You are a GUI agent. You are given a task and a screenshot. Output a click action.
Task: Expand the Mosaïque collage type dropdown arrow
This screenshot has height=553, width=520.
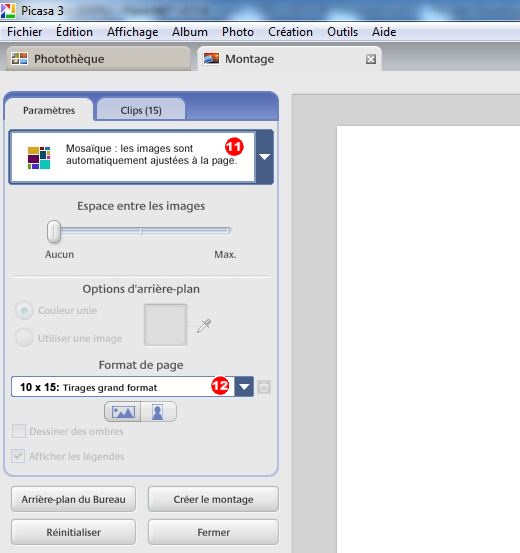point(265,157)
